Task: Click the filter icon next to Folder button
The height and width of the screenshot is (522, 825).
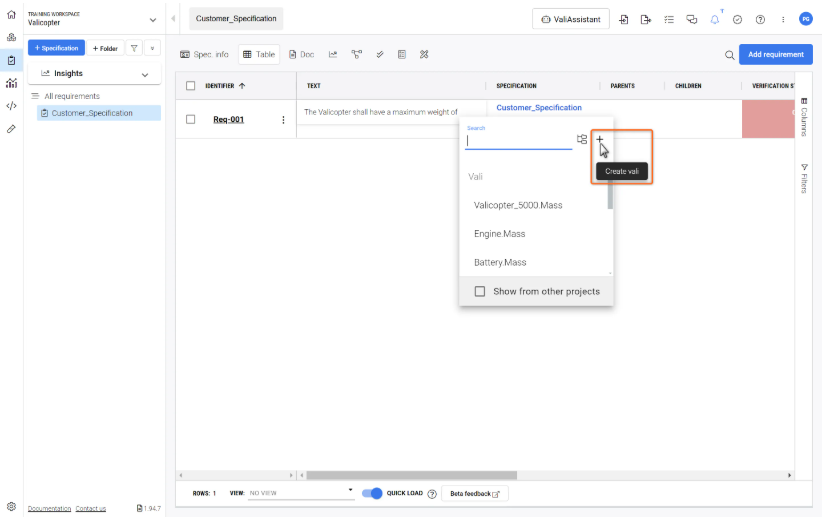Action: tap(134, 48)
